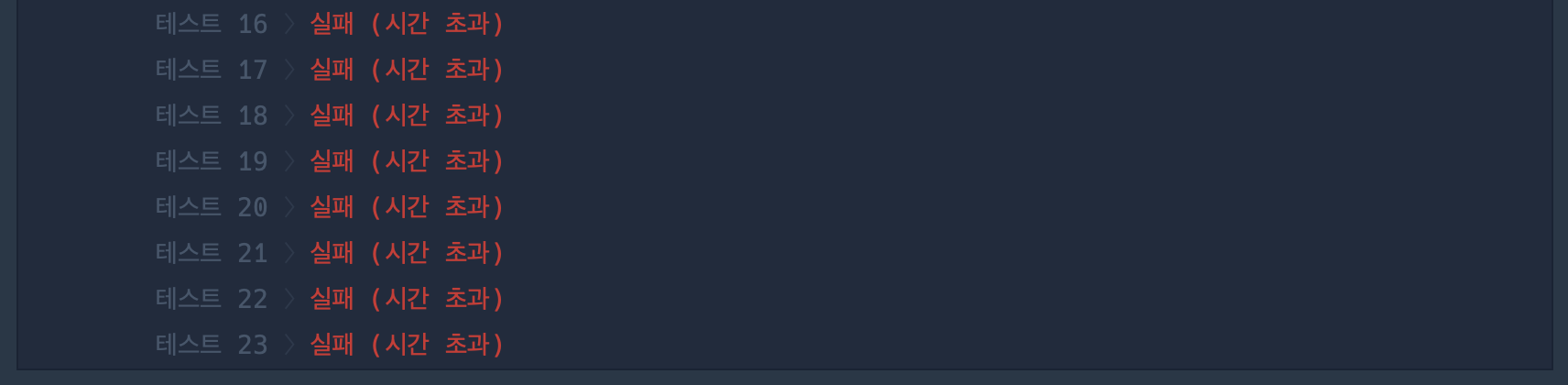Screen dimensions: 1568x385
Task: Click the 테스트 22 label
Action: (x=212, y=299)
